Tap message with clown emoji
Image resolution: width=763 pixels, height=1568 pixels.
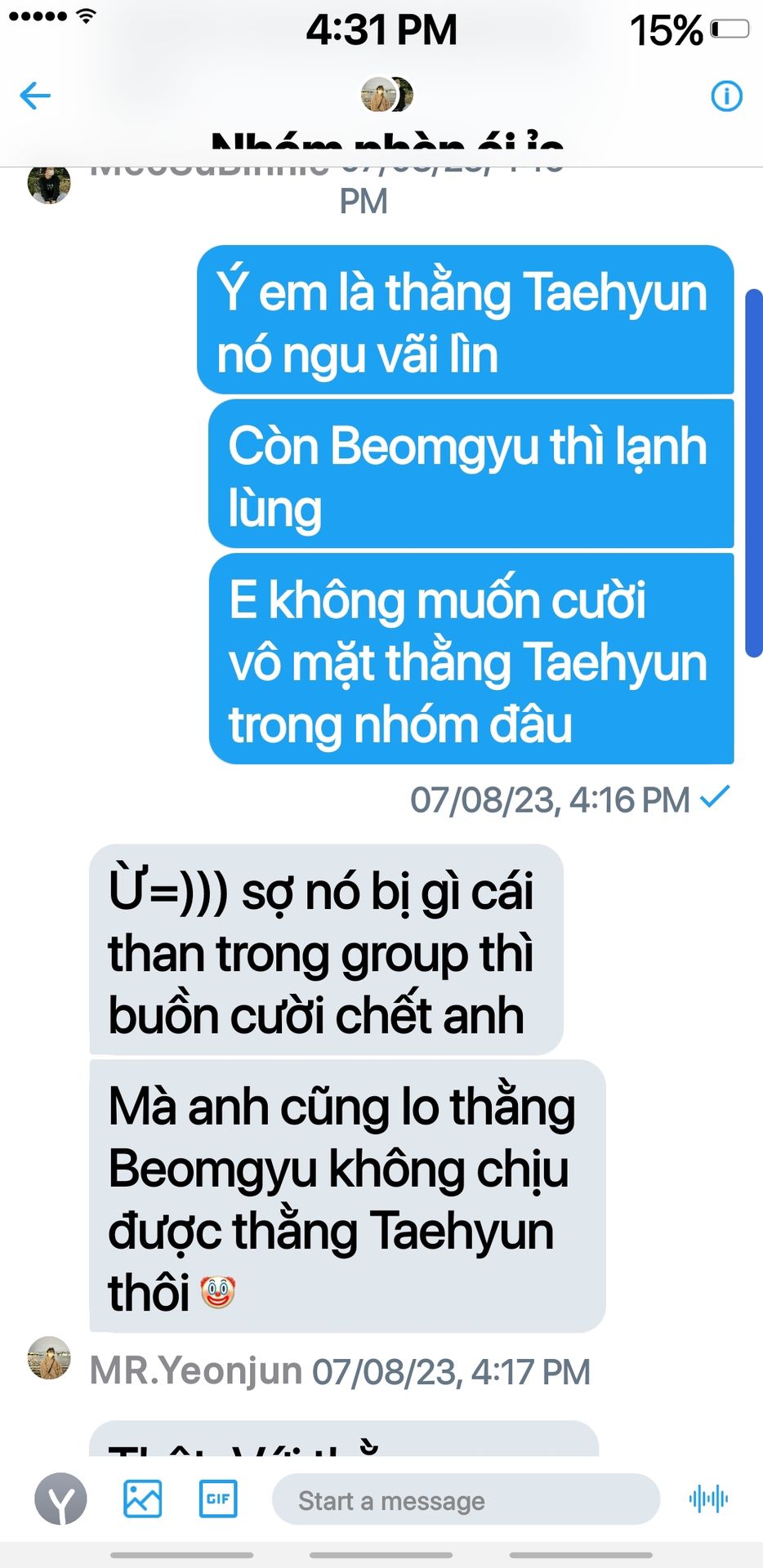pos(347,1196)
